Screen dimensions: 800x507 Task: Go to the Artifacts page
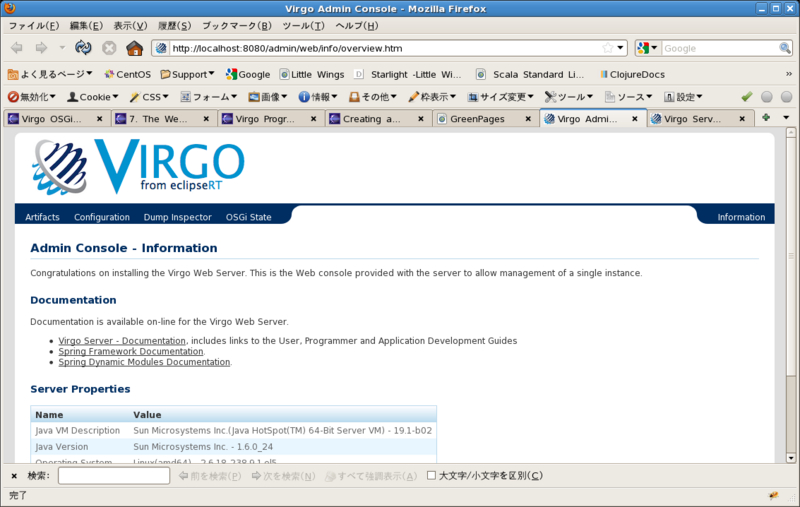tap(42, 217)
